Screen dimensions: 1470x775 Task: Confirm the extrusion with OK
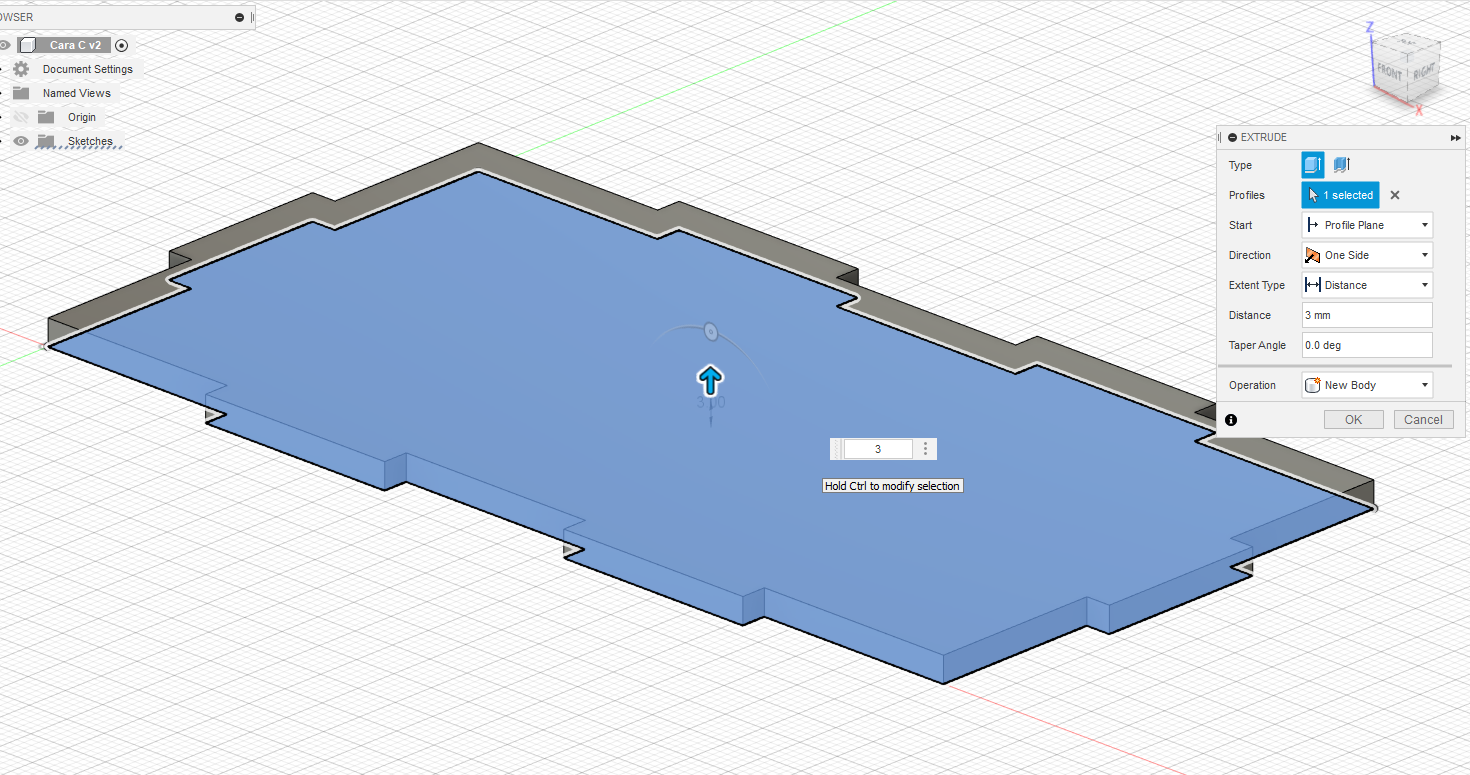tap(1353, 419)
